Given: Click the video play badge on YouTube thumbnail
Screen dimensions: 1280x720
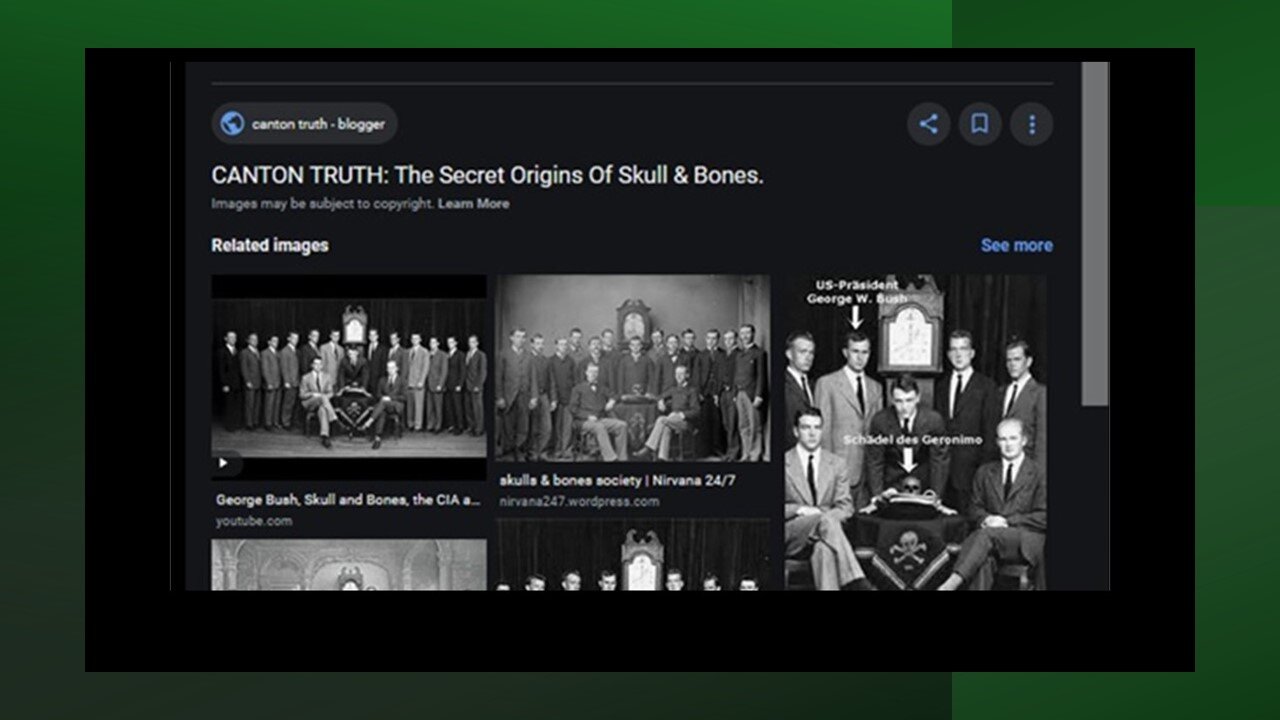Looking at the screenshot, I should (x=226, y=464).
